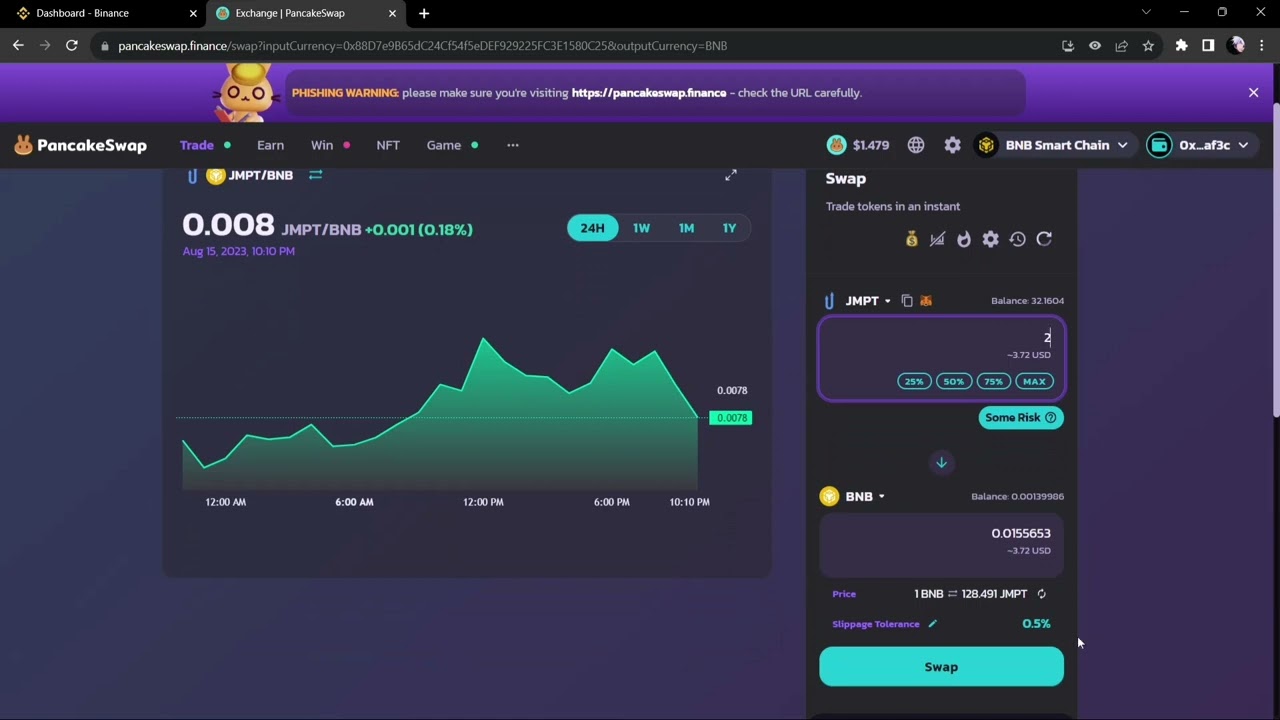Open browser extensions puzzle icon
The height and width of the screenshot is (720, 1280).
point(1182,45)
